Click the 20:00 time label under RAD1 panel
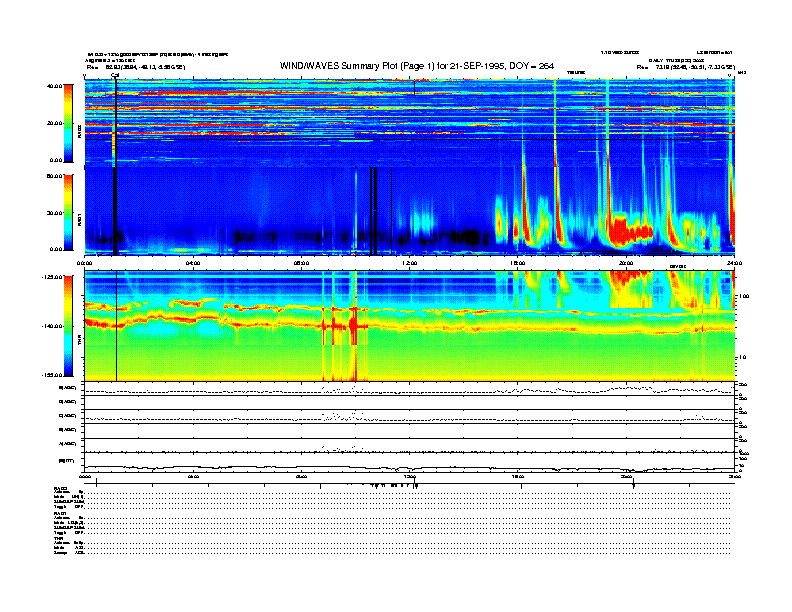Viewport: 792px width, 612px height. coord(626,263)
